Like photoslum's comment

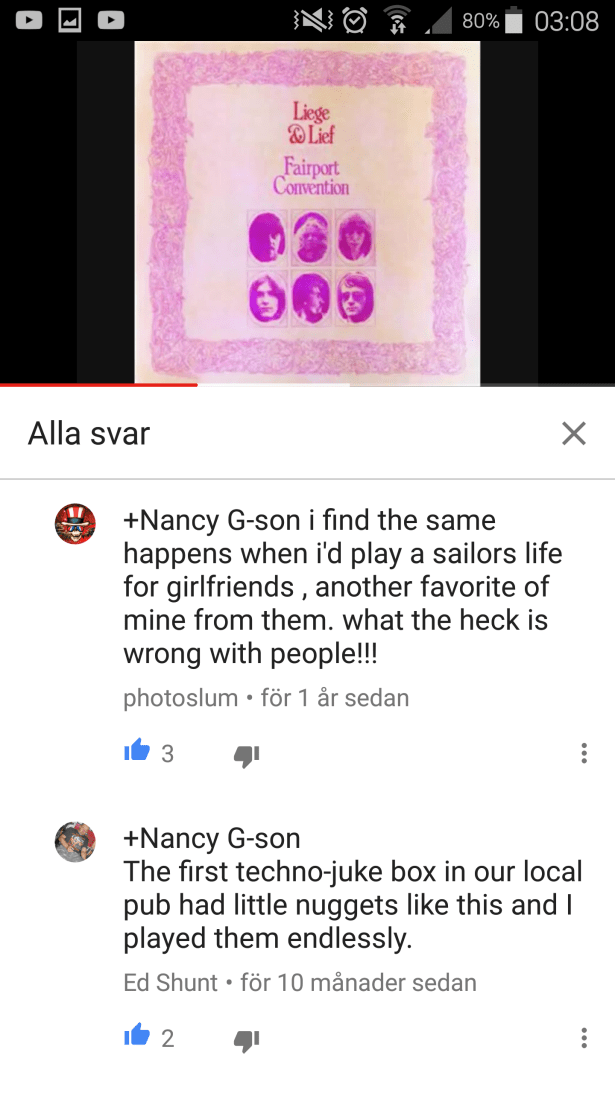(x=137, y=751)
